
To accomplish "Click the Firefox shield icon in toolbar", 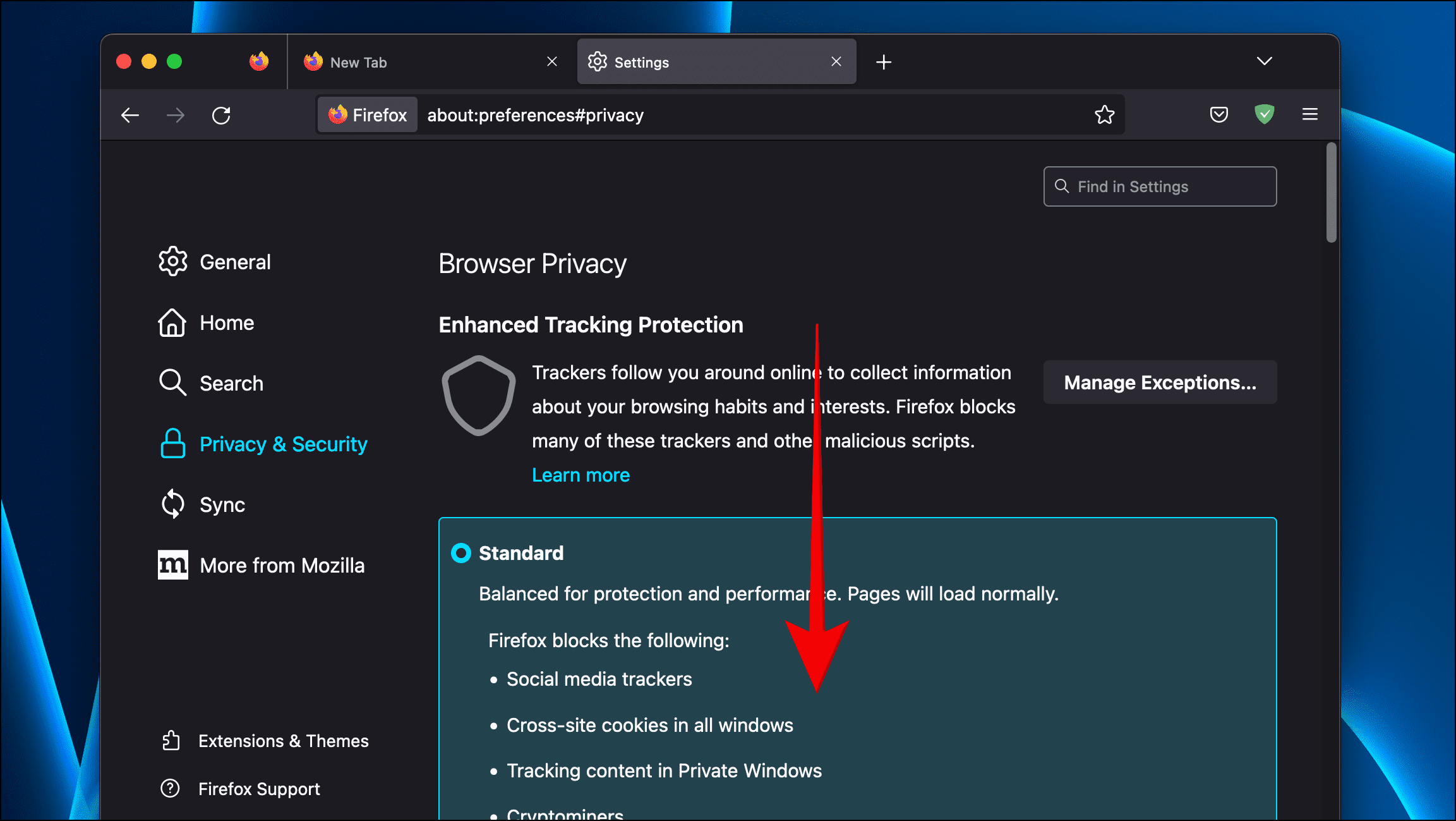I will 1263,113.
